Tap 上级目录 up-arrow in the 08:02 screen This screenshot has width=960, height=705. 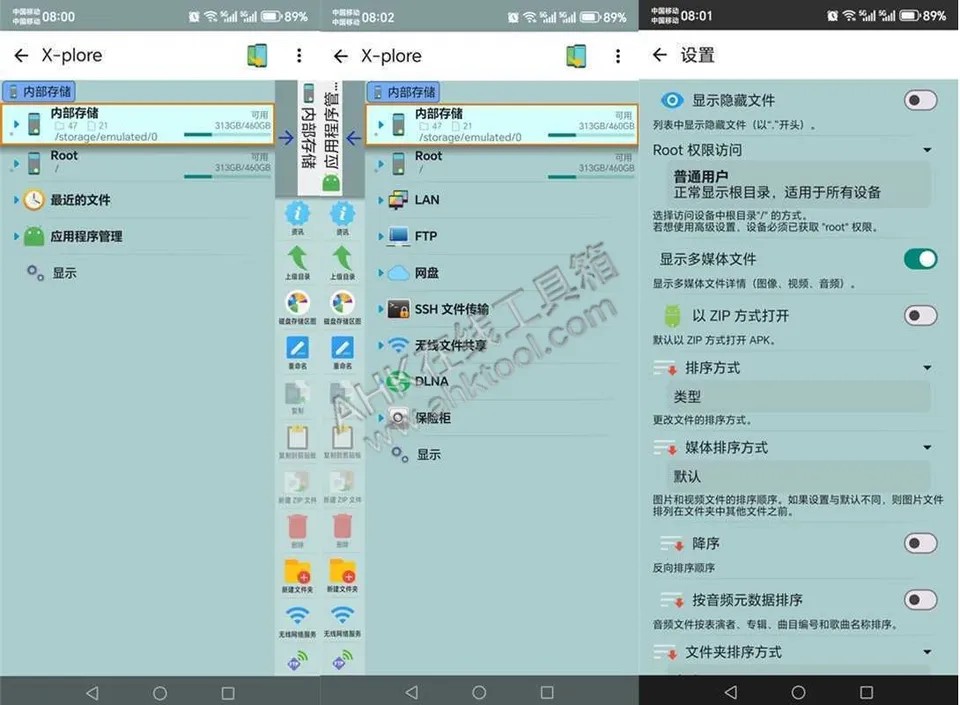pyautogui.click(x=342, y=258)
